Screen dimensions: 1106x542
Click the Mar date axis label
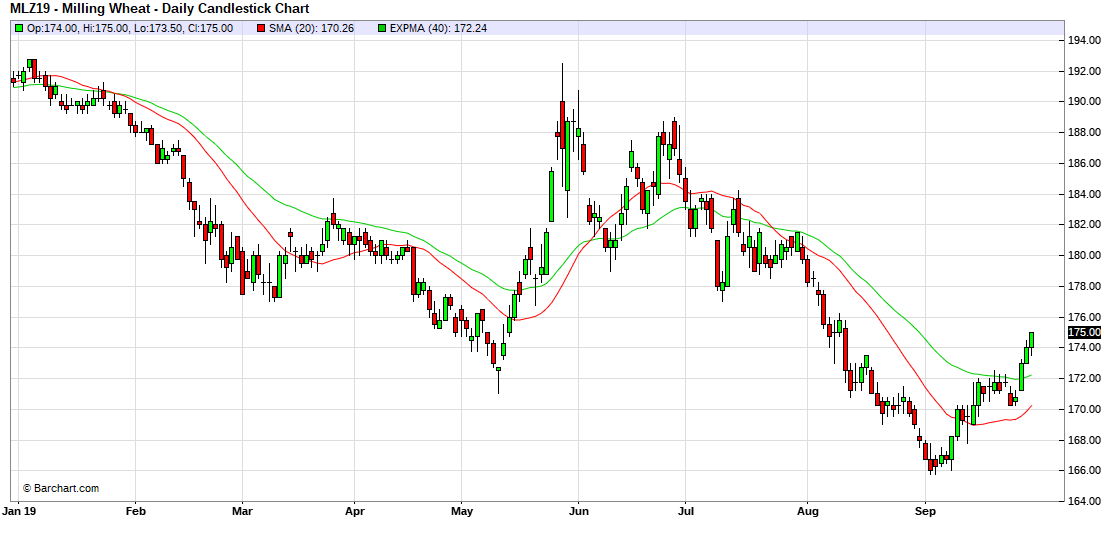[x=242, y=511]
